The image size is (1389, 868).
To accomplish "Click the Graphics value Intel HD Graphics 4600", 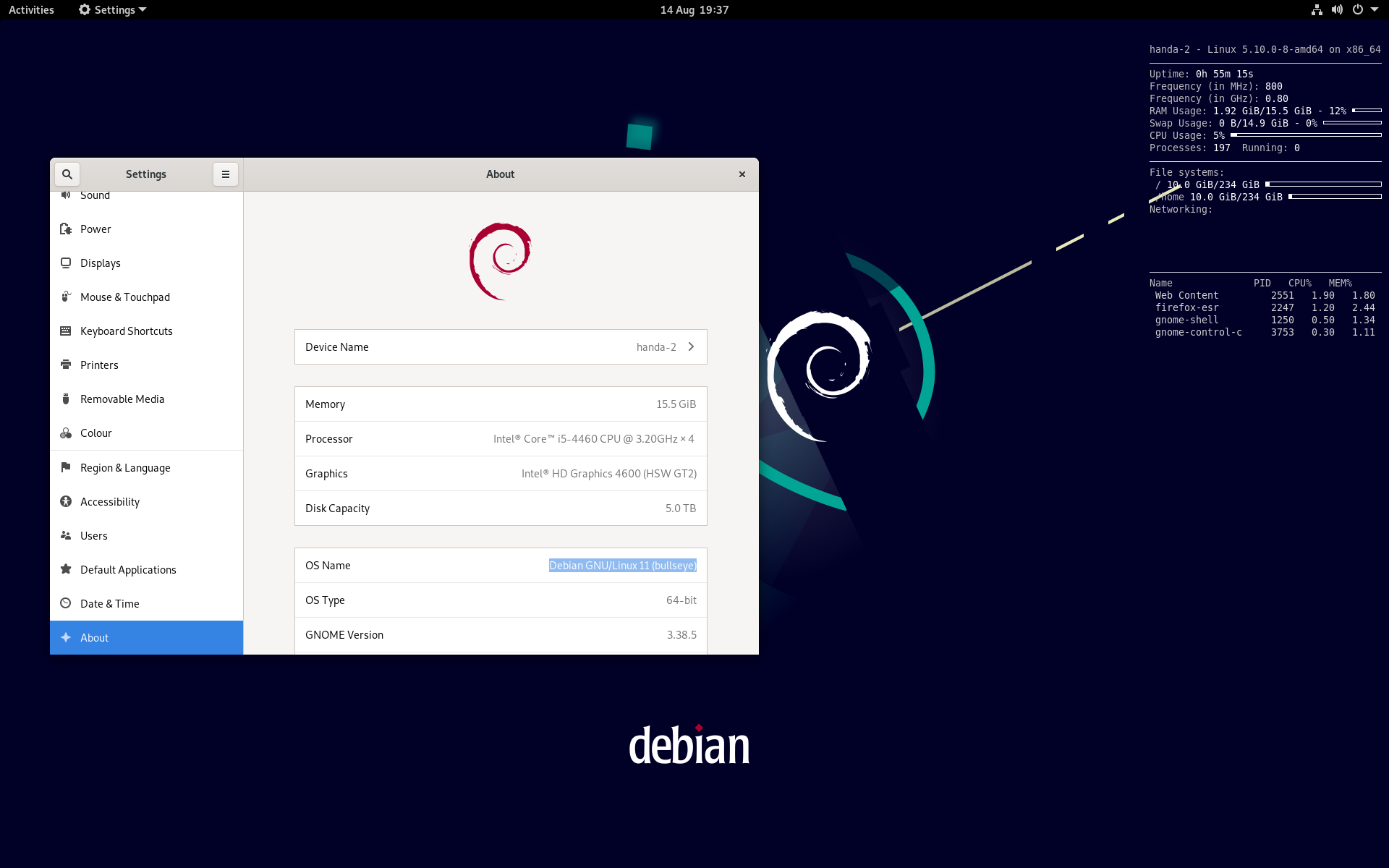I will pyautogui.click(x=609, y=474).
